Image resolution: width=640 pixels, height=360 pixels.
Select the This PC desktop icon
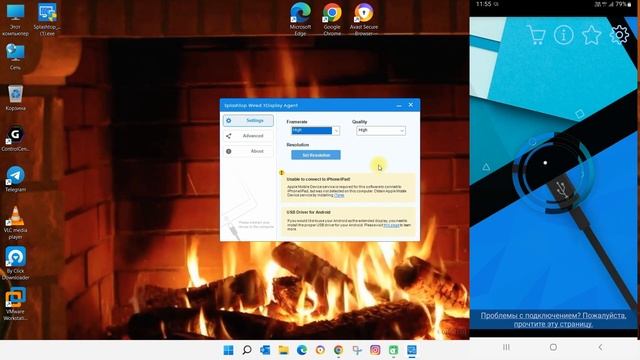[x=15, y=19]
